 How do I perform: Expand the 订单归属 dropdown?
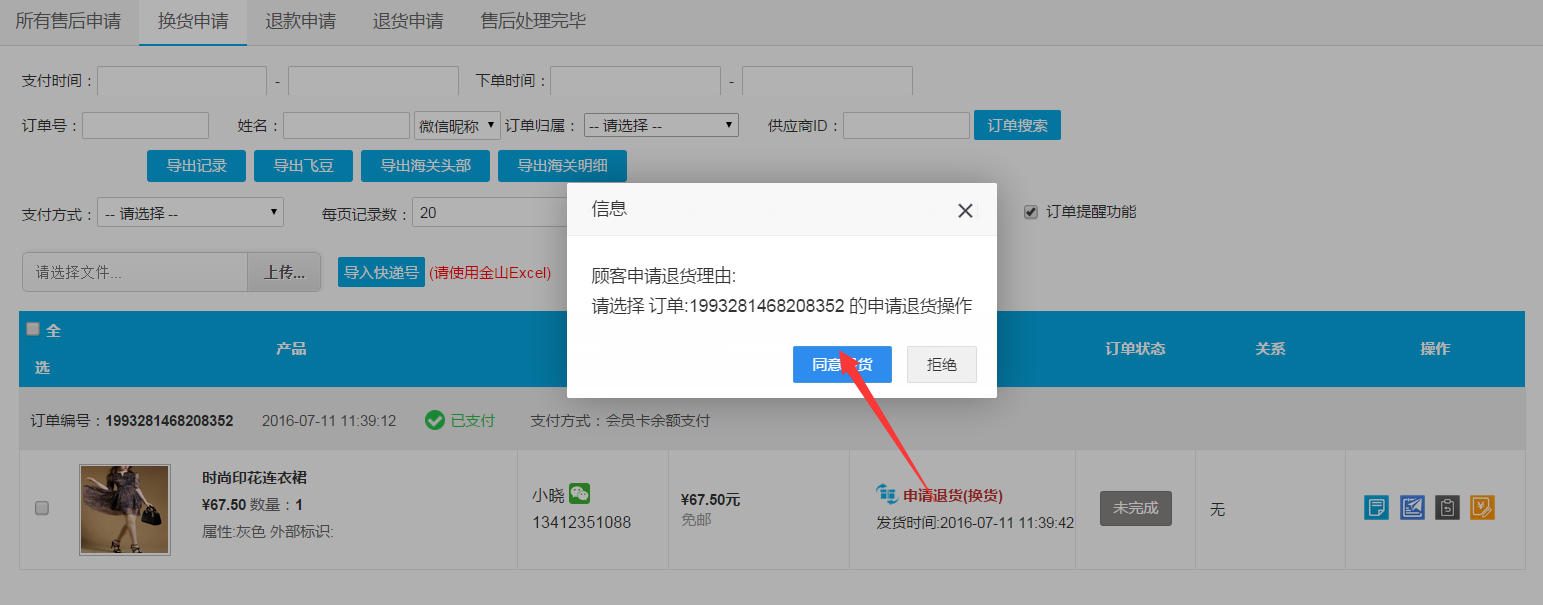[x=661, y=126]
